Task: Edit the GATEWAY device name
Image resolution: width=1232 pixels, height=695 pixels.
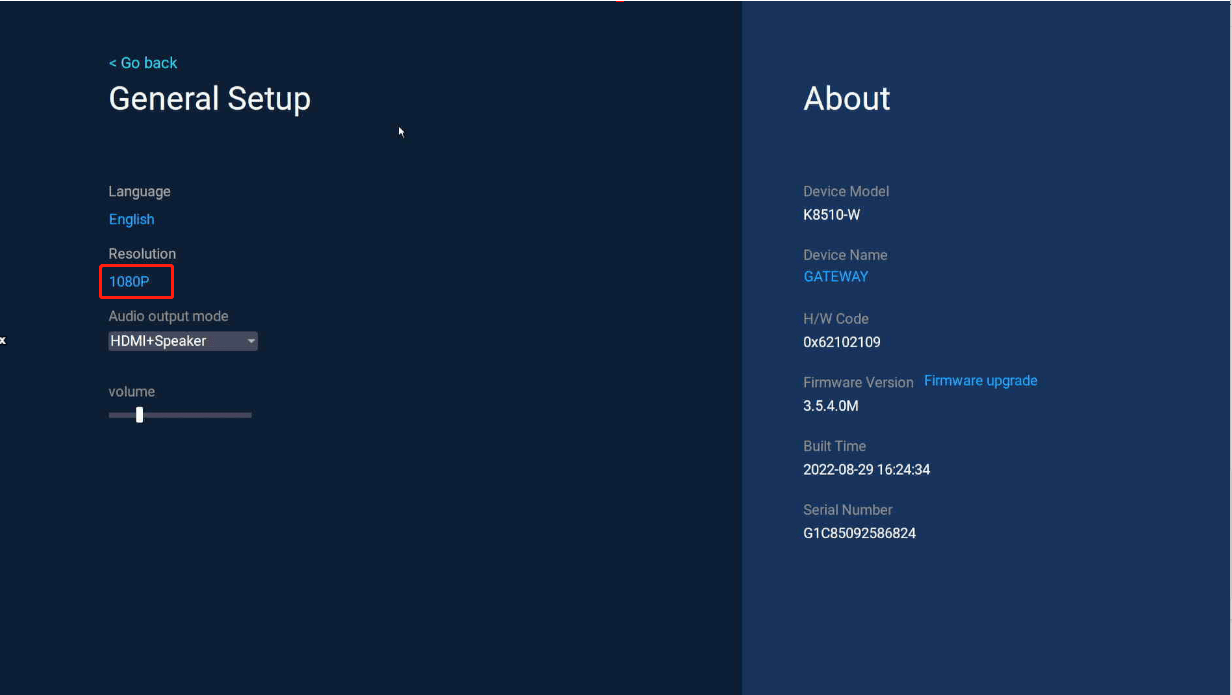Action: point(836,277)
